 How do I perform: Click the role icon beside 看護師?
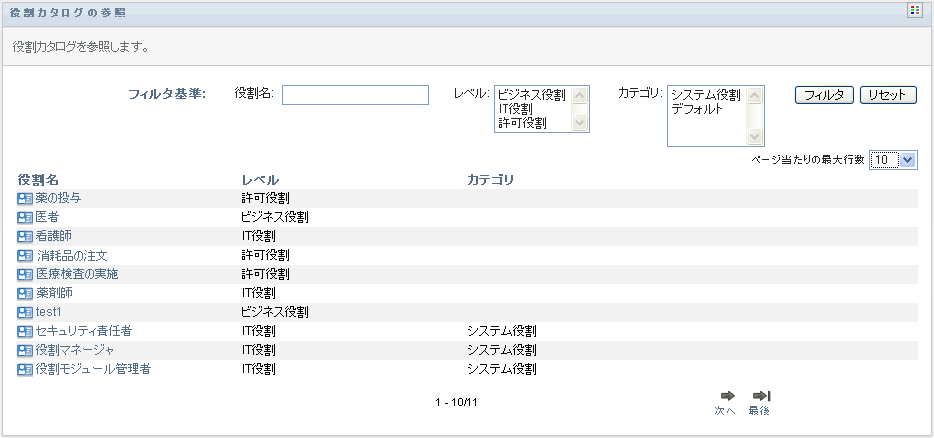25,236
